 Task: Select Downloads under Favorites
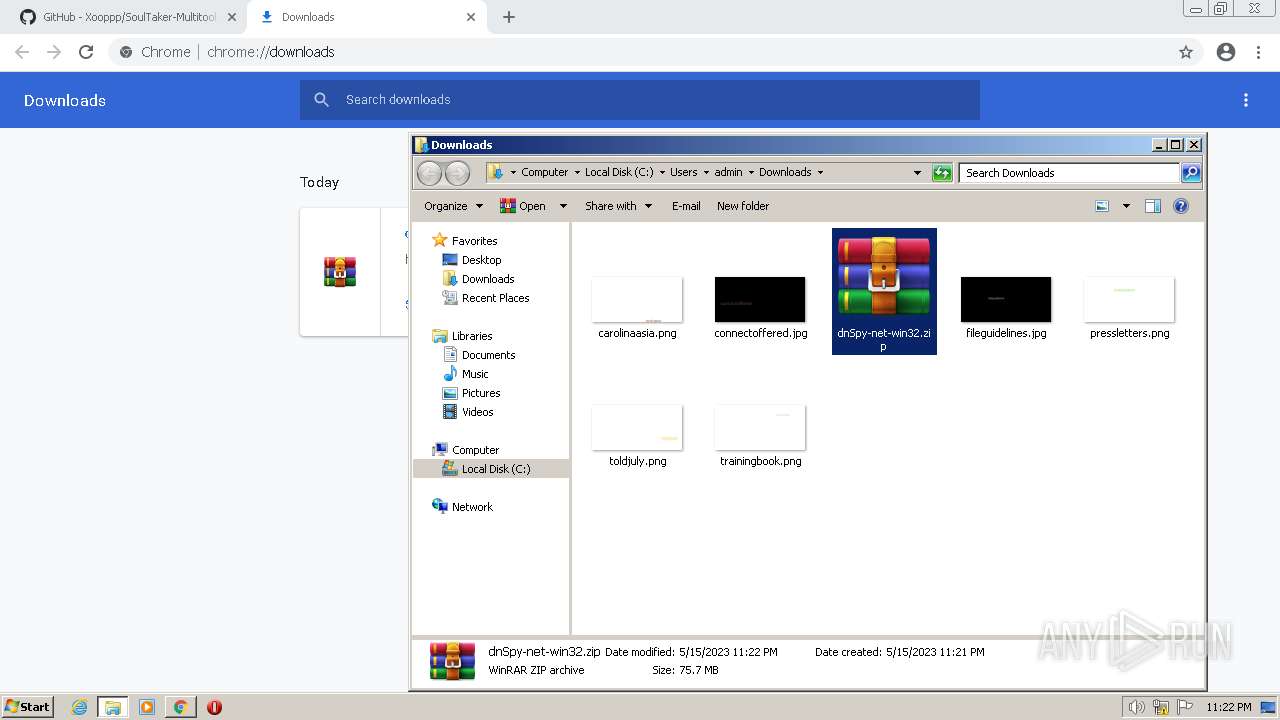pos(488,279)
